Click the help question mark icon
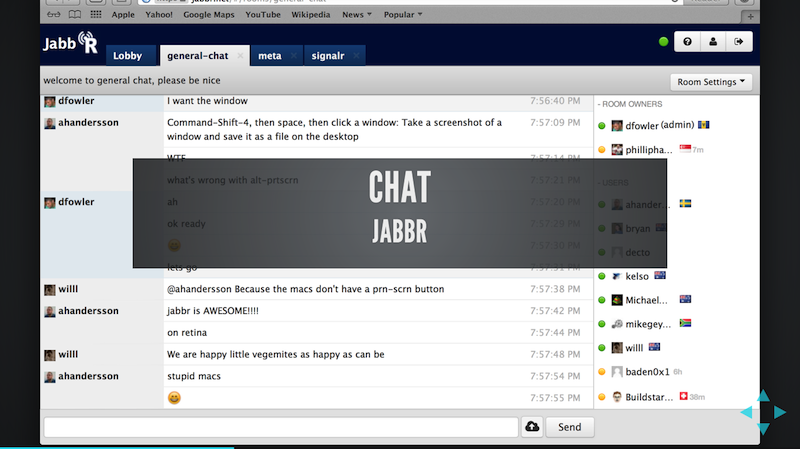Screen dimensions: 800x449 (x=687, y=42)
